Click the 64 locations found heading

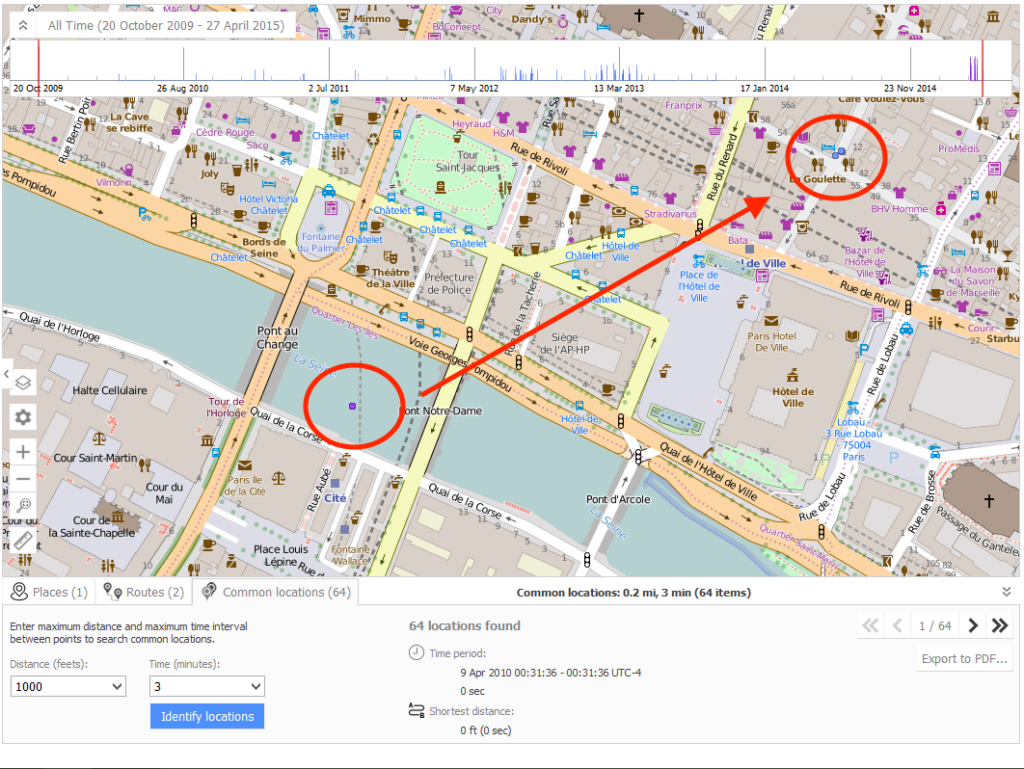click(464, 625)
